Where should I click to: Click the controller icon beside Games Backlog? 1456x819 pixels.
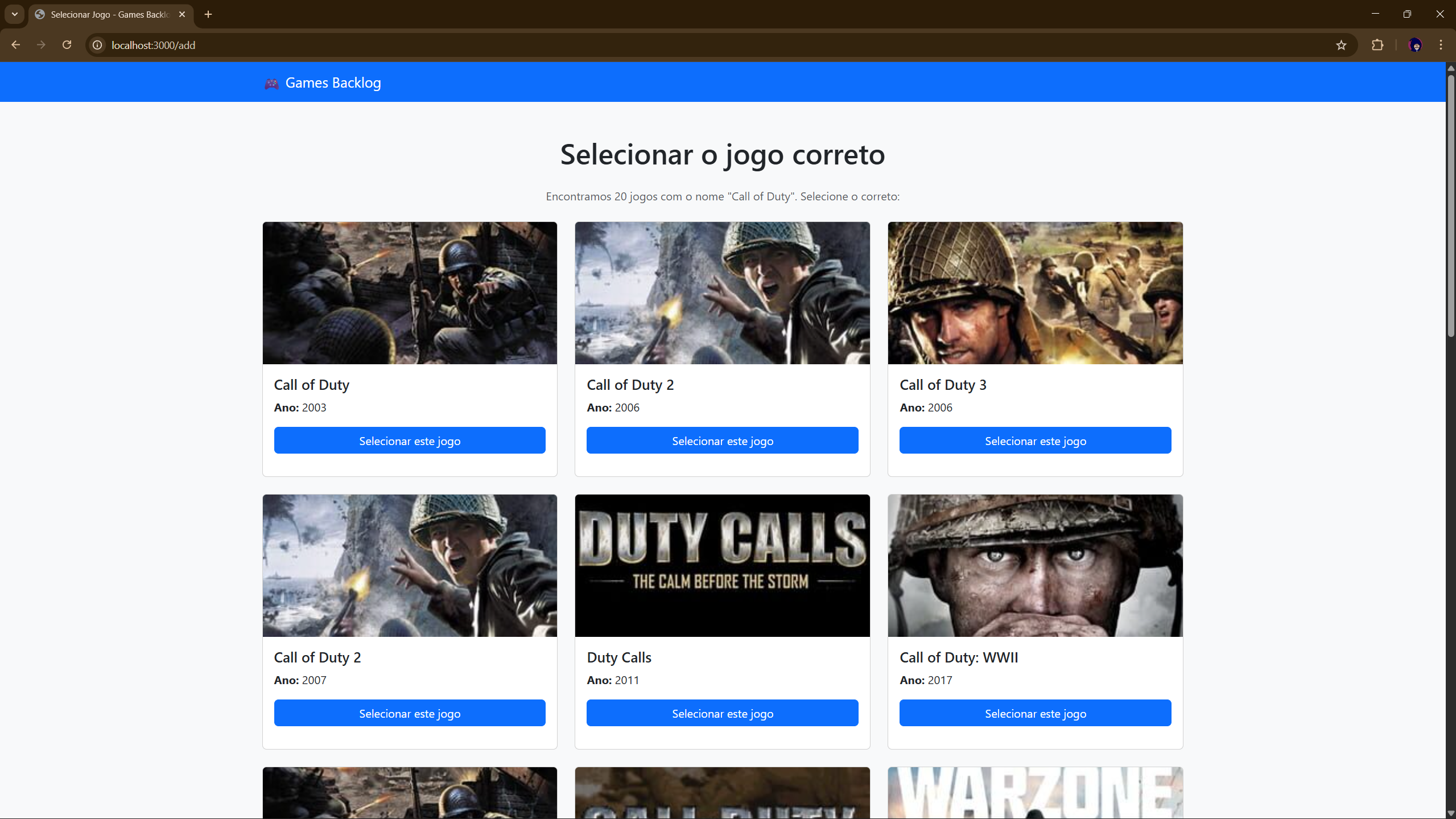(271, 84)
